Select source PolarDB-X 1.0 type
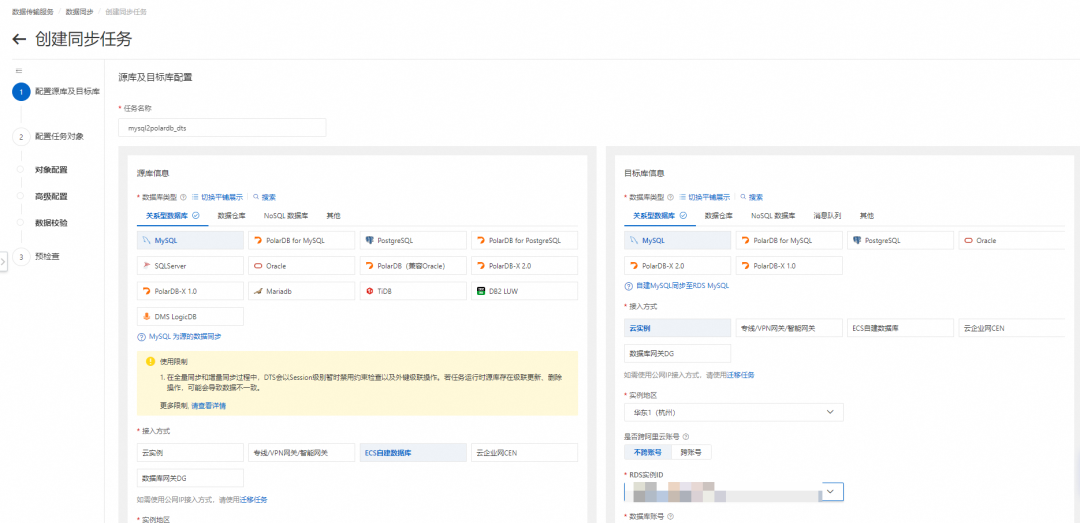 click(191, 291)
